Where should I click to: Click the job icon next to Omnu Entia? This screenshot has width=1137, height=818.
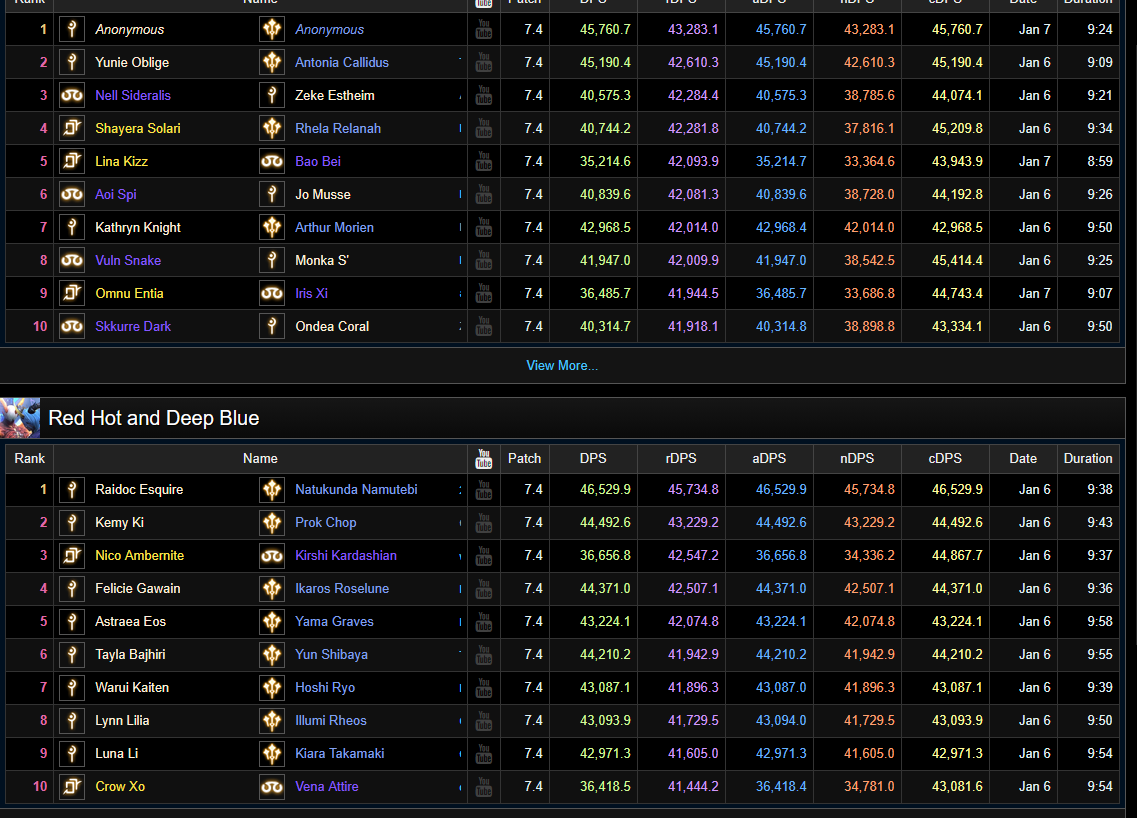72,293
